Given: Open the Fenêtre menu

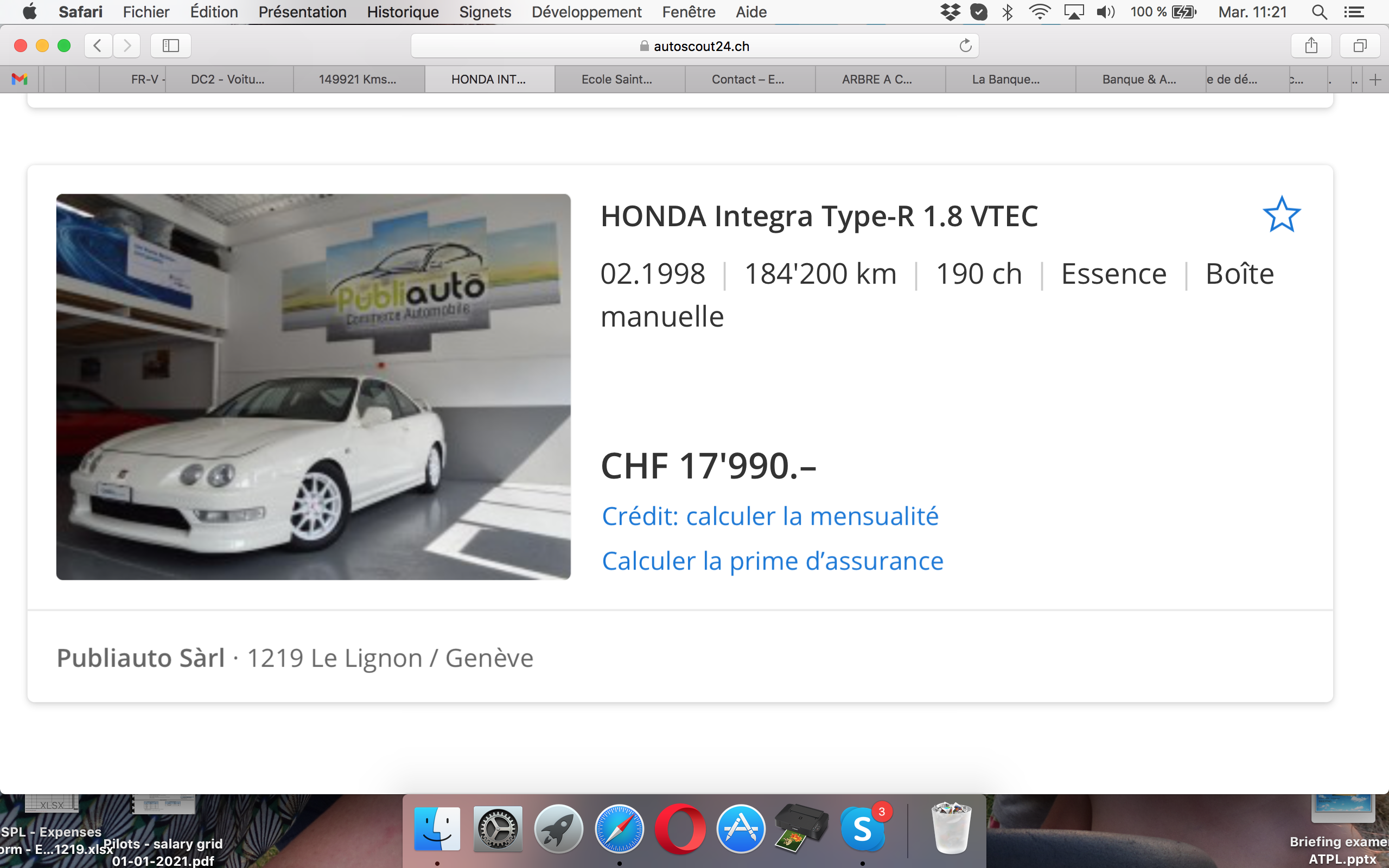Looking at the screenshot, I should click(689, 11).
